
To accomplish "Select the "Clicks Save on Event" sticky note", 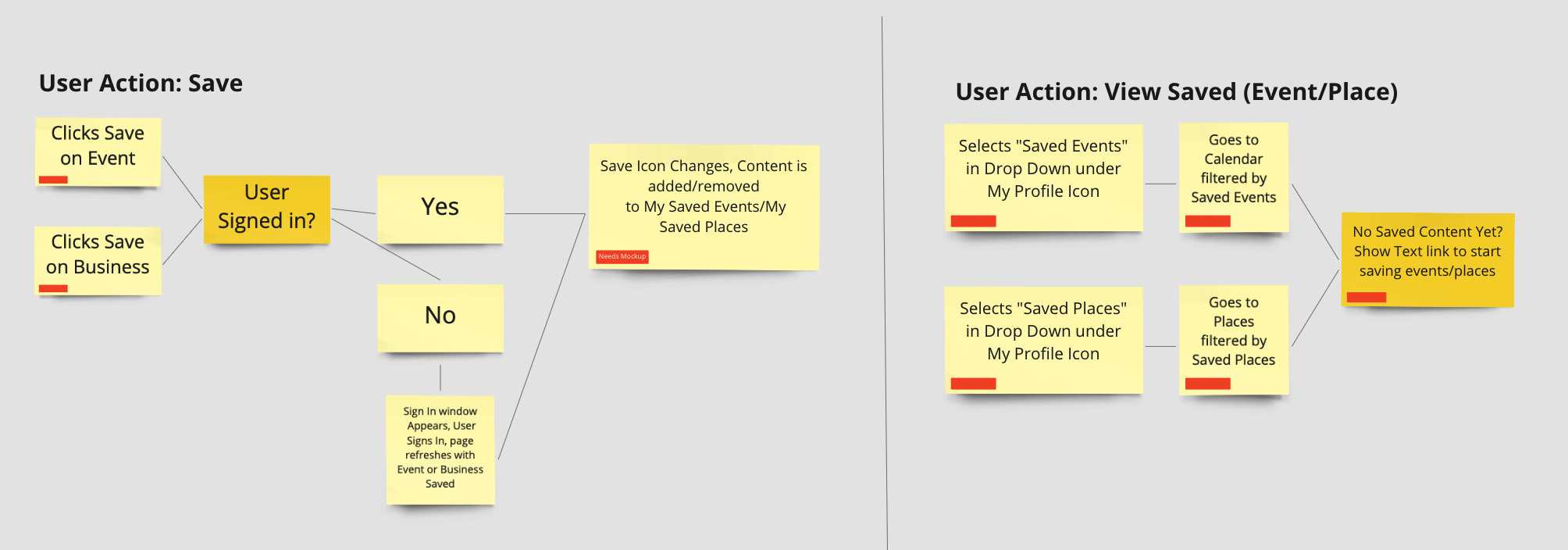I will pyautogui.click(x=98, y=152).
